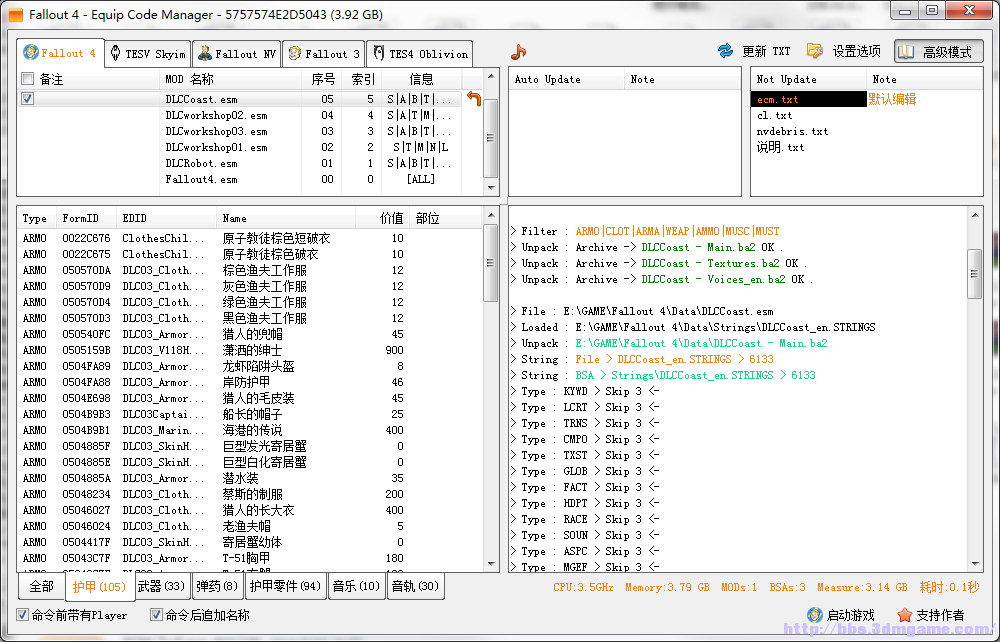Uncheck 命令后追加名称 checkbox
Screen dimensions: 1000x642
[156, 615]
